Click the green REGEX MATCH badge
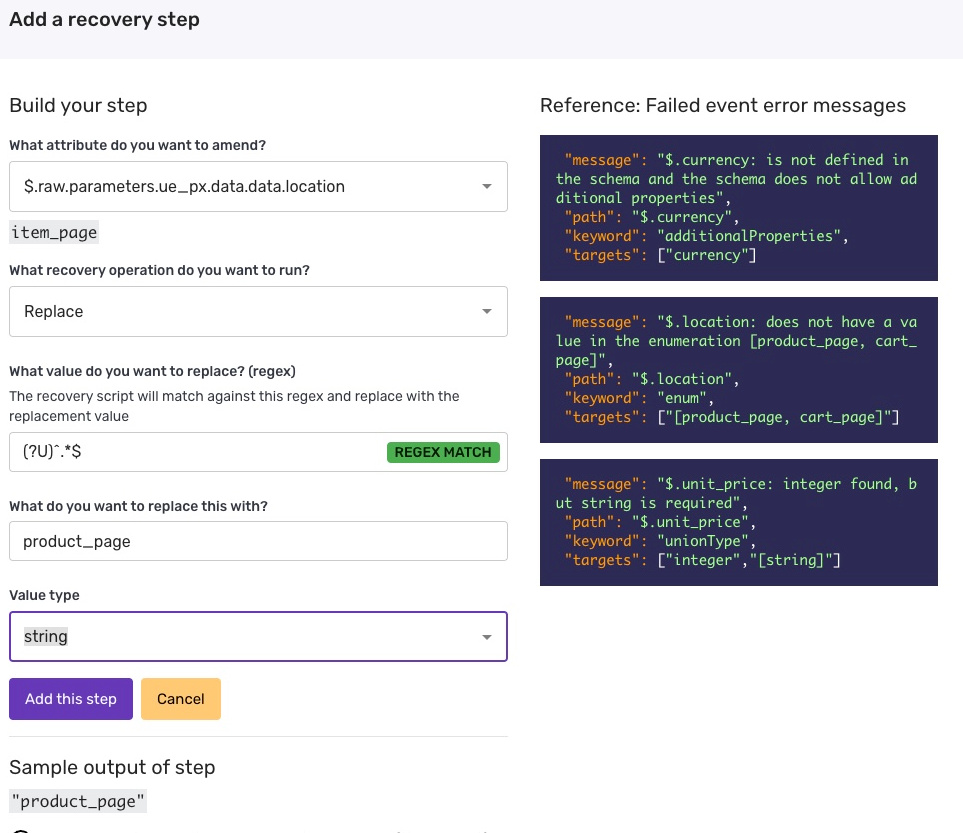This screenshot has width=963, height=833. tap(443, 452)
